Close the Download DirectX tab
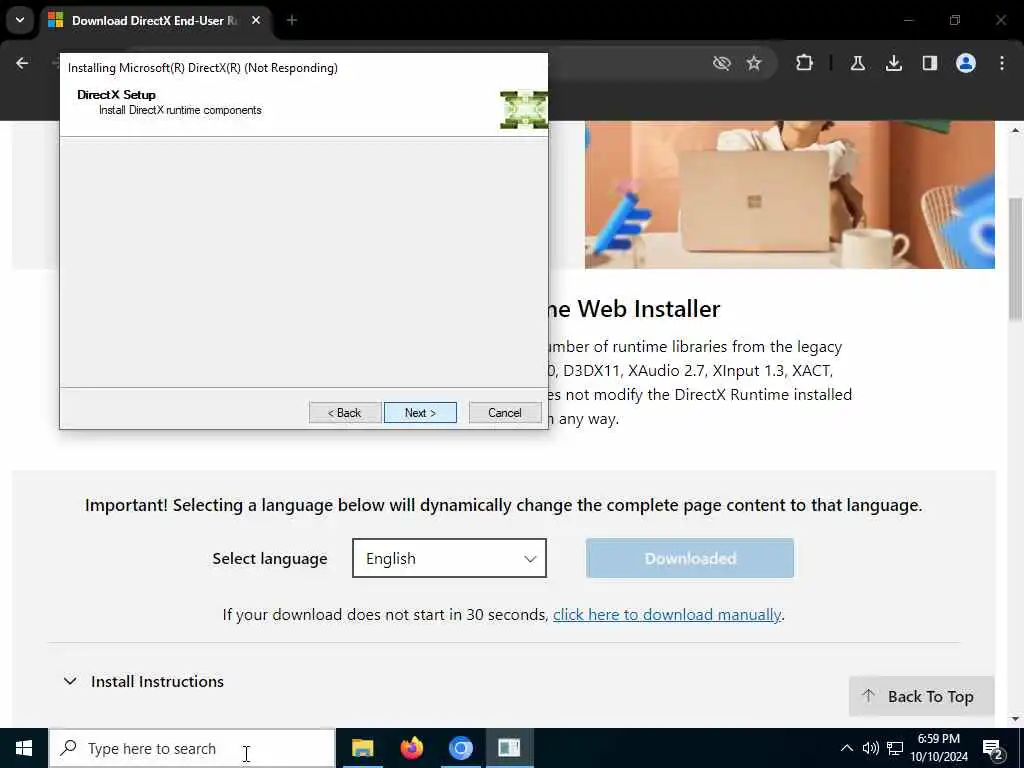This screenshot has height=768, width=1024. pyautogui.click(x=256, y=21)
